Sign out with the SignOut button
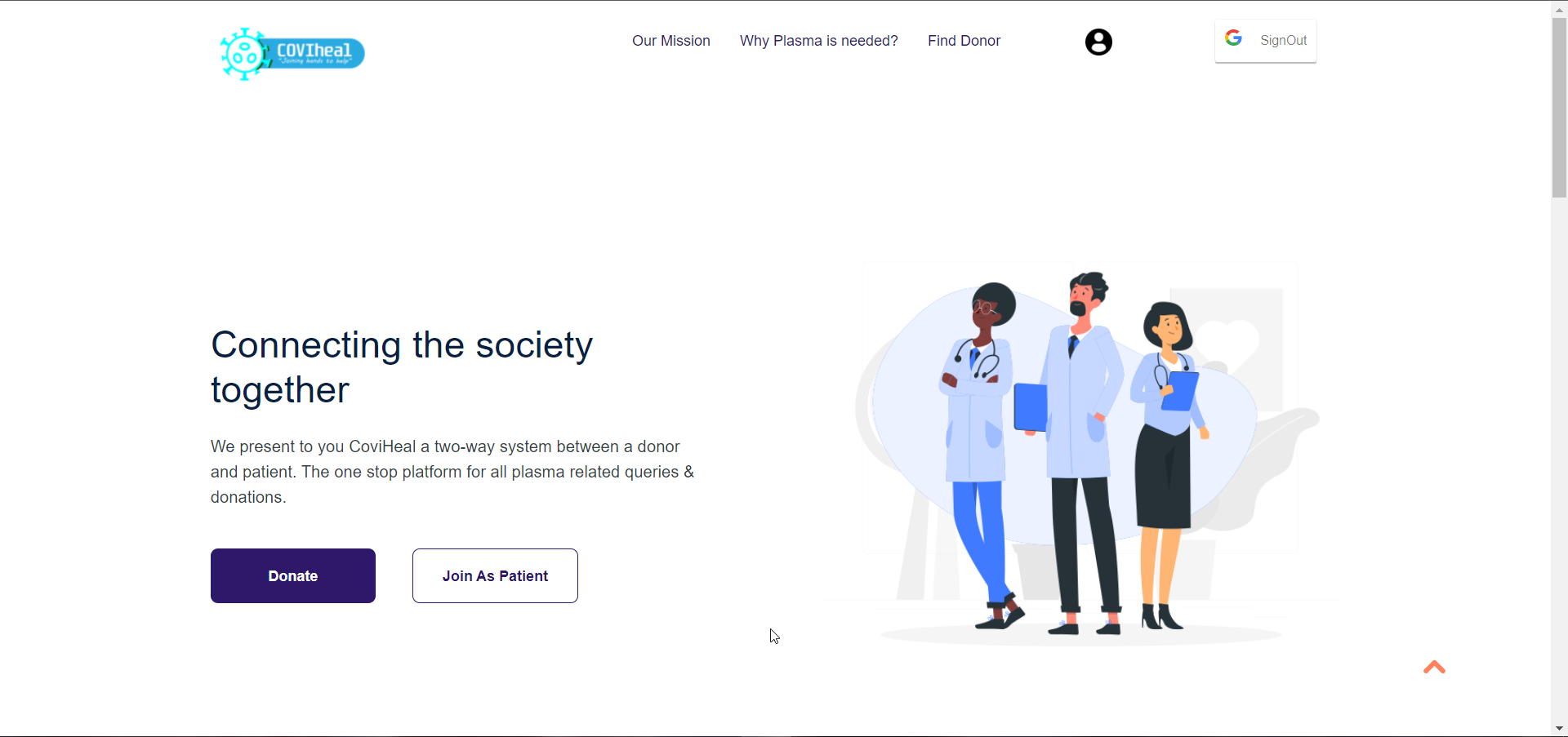This screenshot has height=737, width=1568. click(x=1265, y=41)
